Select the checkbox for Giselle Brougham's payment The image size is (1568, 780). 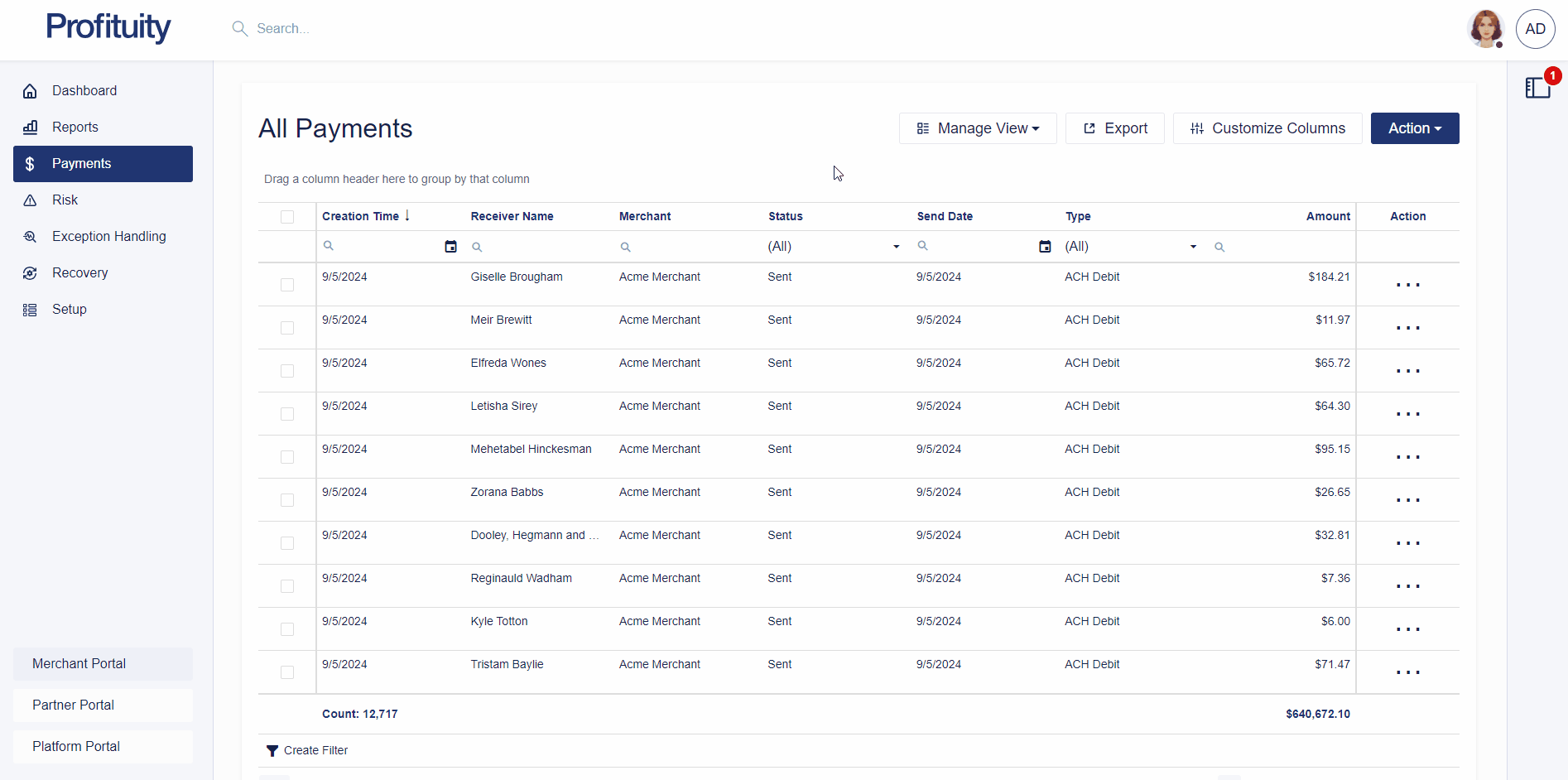coord(286,284)
